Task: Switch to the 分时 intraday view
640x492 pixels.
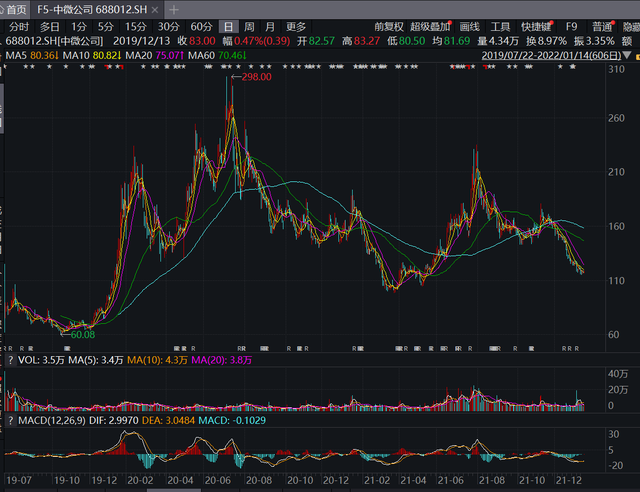Action: 19,27
